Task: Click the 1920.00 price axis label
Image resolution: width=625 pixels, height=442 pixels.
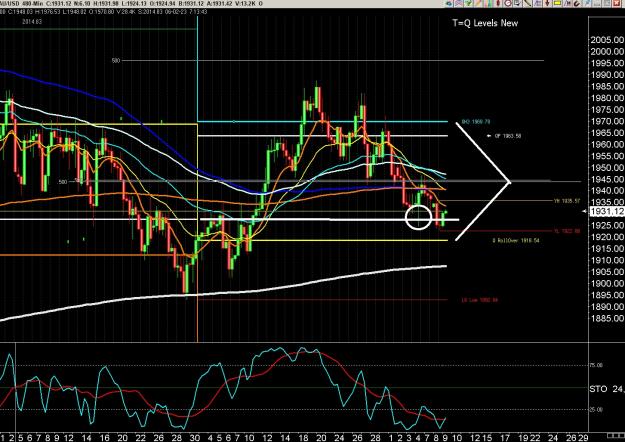Action: 607,237
